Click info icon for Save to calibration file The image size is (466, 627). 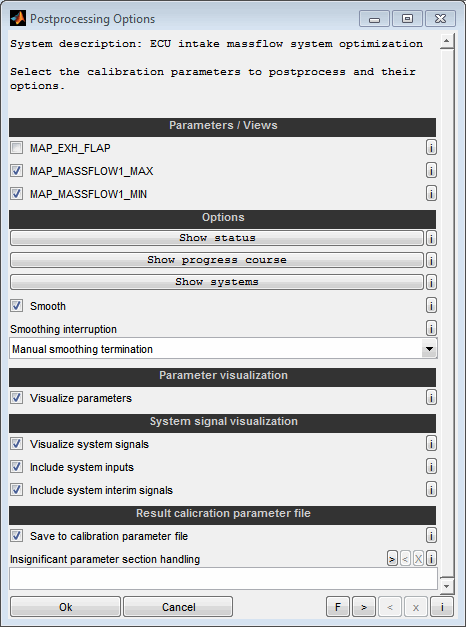(x=431, y=536)
